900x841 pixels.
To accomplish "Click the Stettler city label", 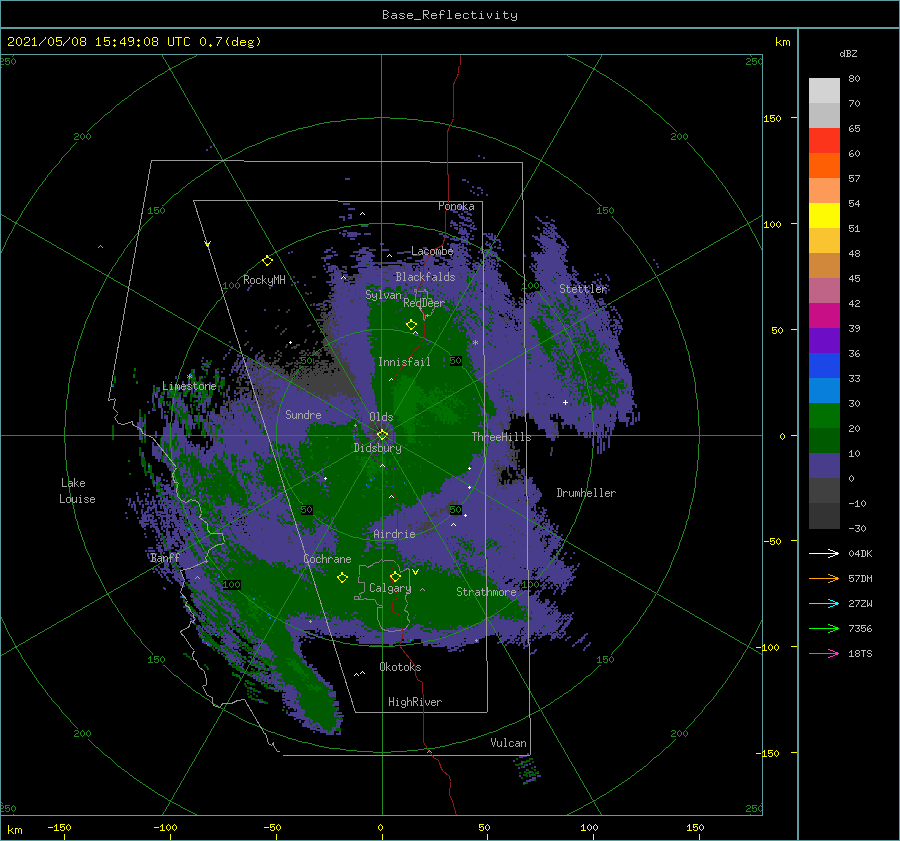I will click(583, 289).
